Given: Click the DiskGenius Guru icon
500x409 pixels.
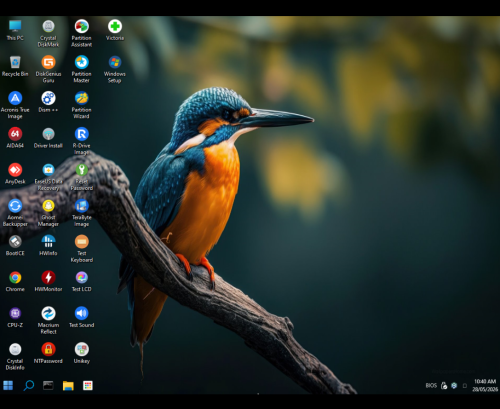Looking at the screenshot, I should coord(48,69).
